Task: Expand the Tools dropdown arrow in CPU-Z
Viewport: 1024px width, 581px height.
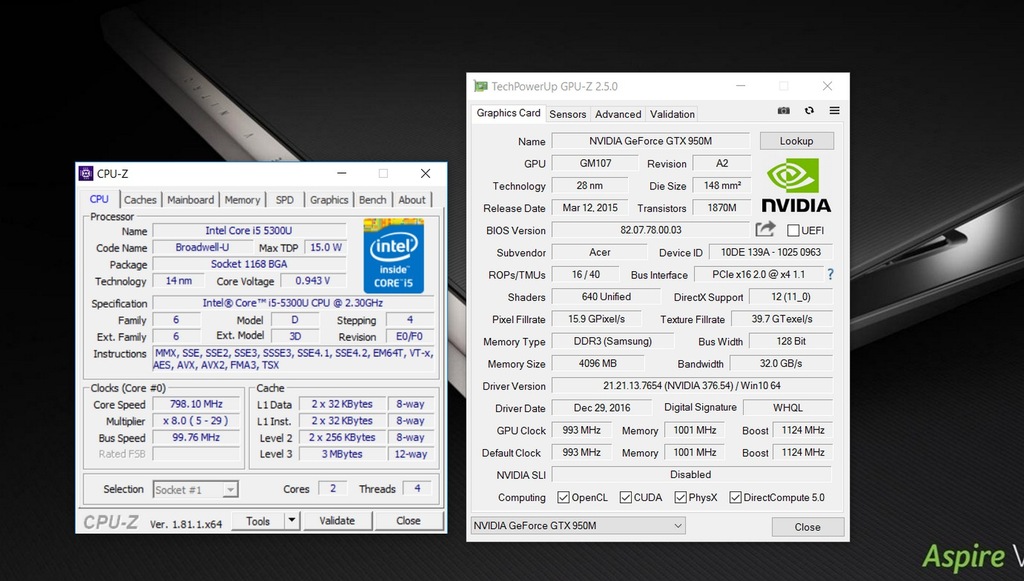Action: point(291,520)
